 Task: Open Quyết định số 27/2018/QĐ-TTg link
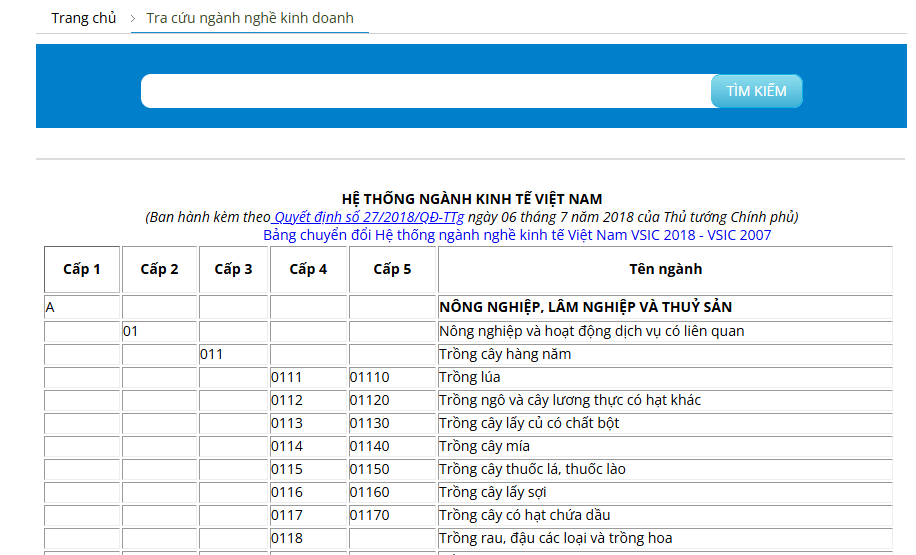[369, 217]
